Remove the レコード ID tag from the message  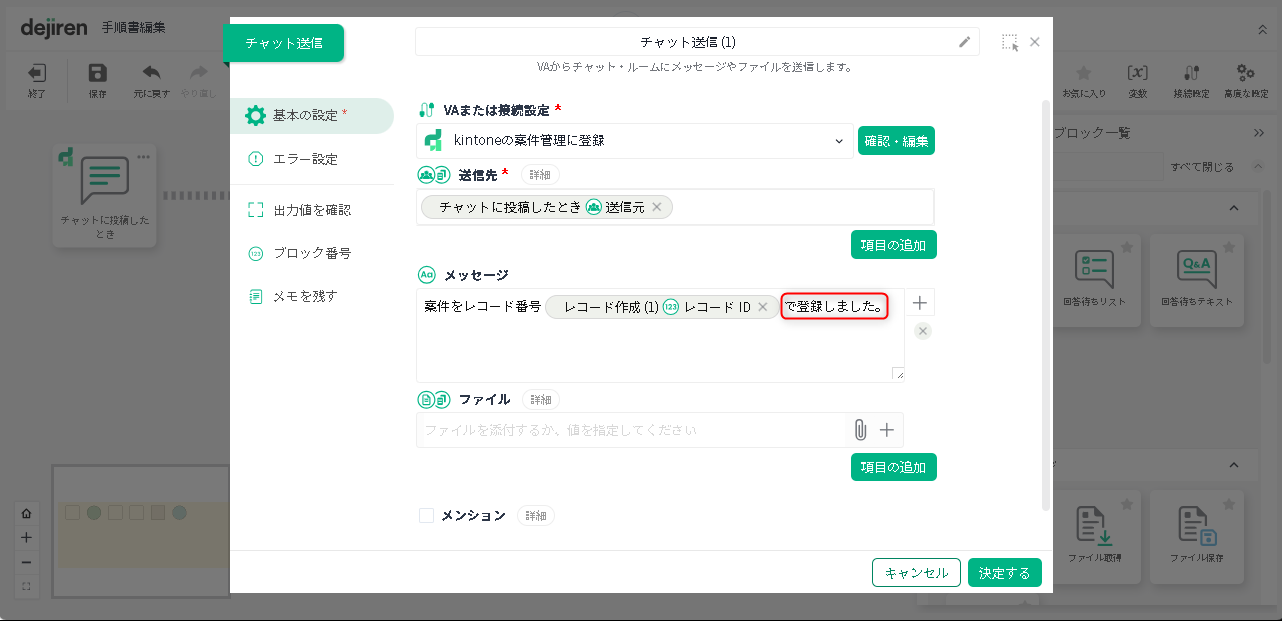point(763,307)
